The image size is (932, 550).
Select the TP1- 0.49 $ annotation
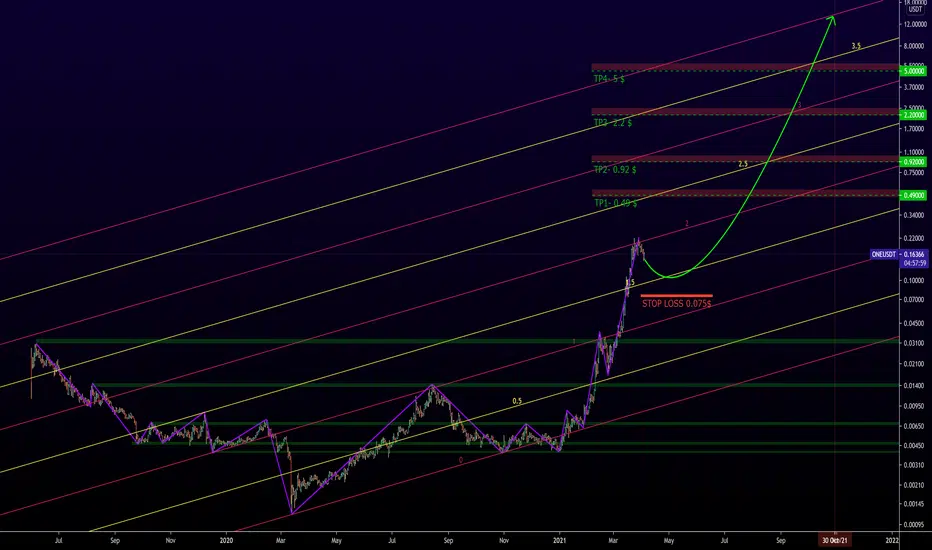(615, 203)
